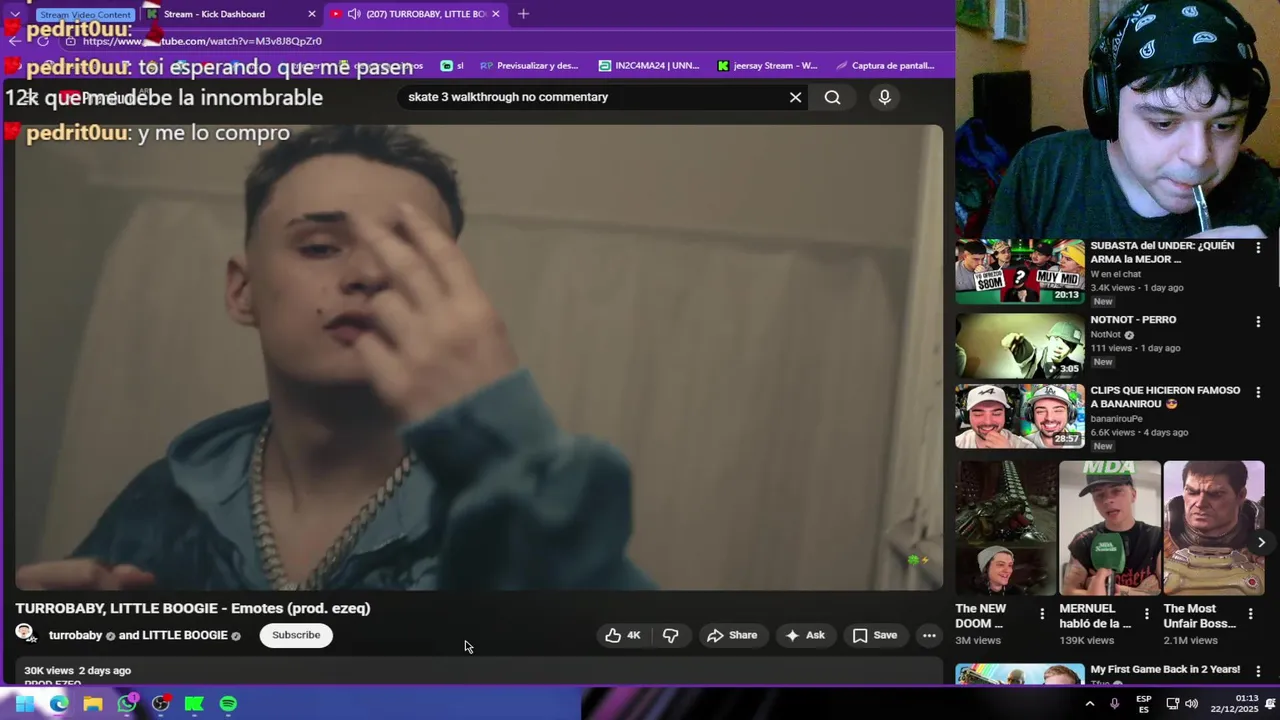
Task: Open Kick app from taskbar
Action: (x=194, y=704)
